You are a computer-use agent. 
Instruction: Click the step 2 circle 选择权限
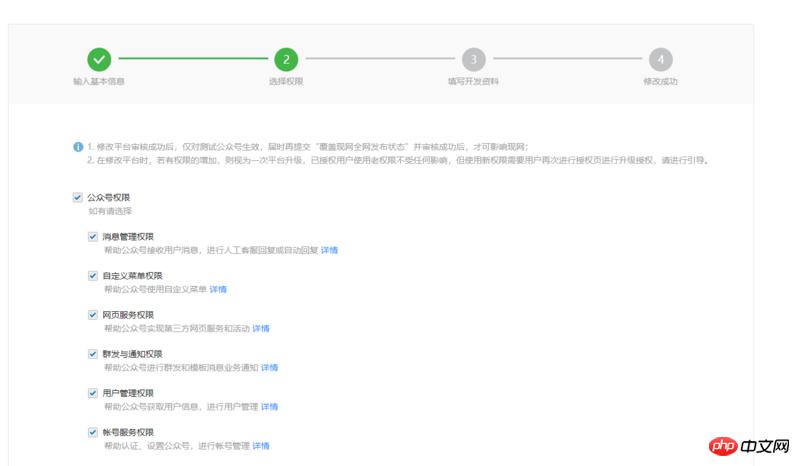[286, 59]
